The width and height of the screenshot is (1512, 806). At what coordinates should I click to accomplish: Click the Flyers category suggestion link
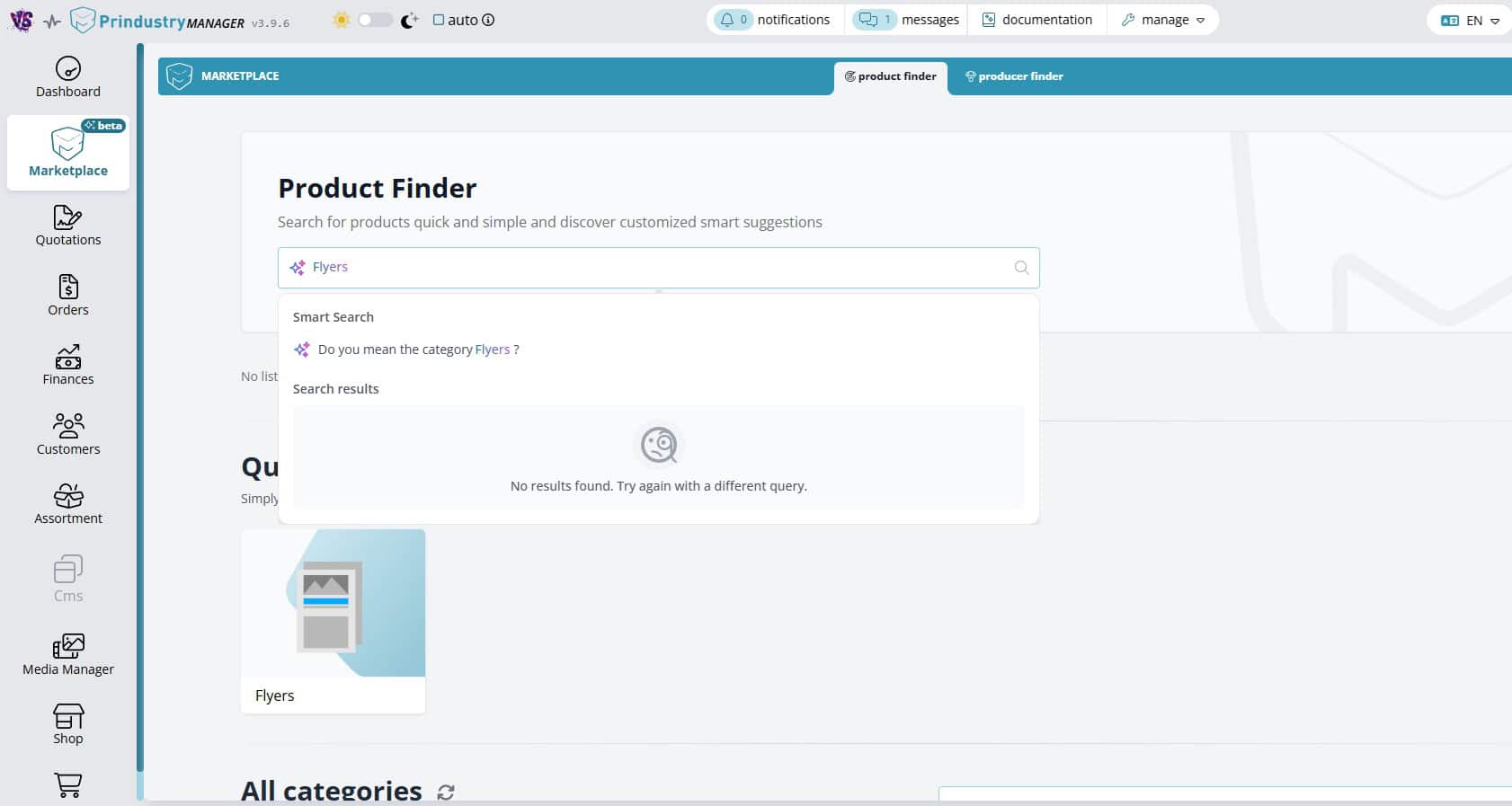[x=492, y=350]
